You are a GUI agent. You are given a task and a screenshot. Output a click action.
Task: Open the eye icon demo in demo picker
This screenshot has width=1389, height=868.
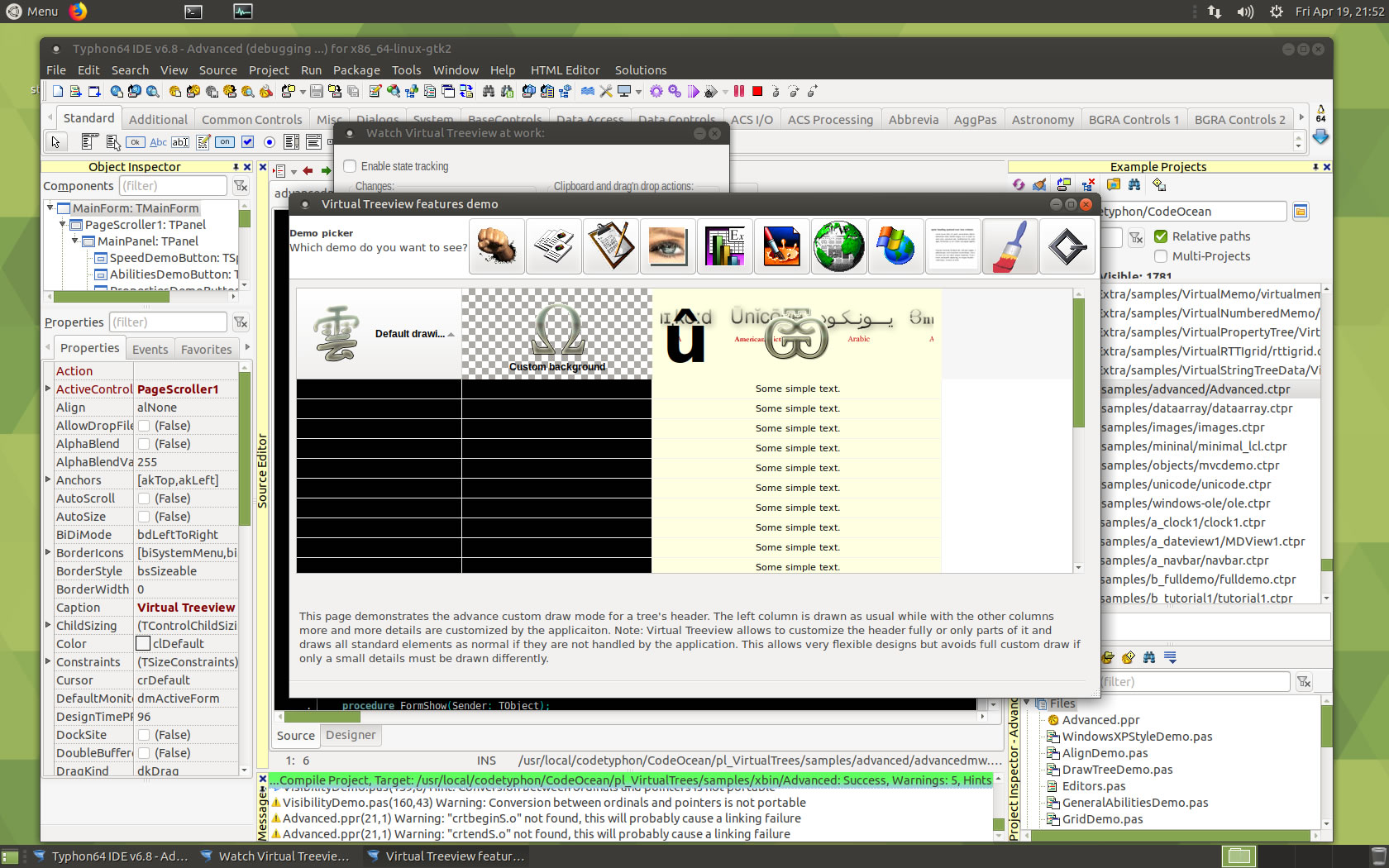pyautogui.click(x=668, y=246)
